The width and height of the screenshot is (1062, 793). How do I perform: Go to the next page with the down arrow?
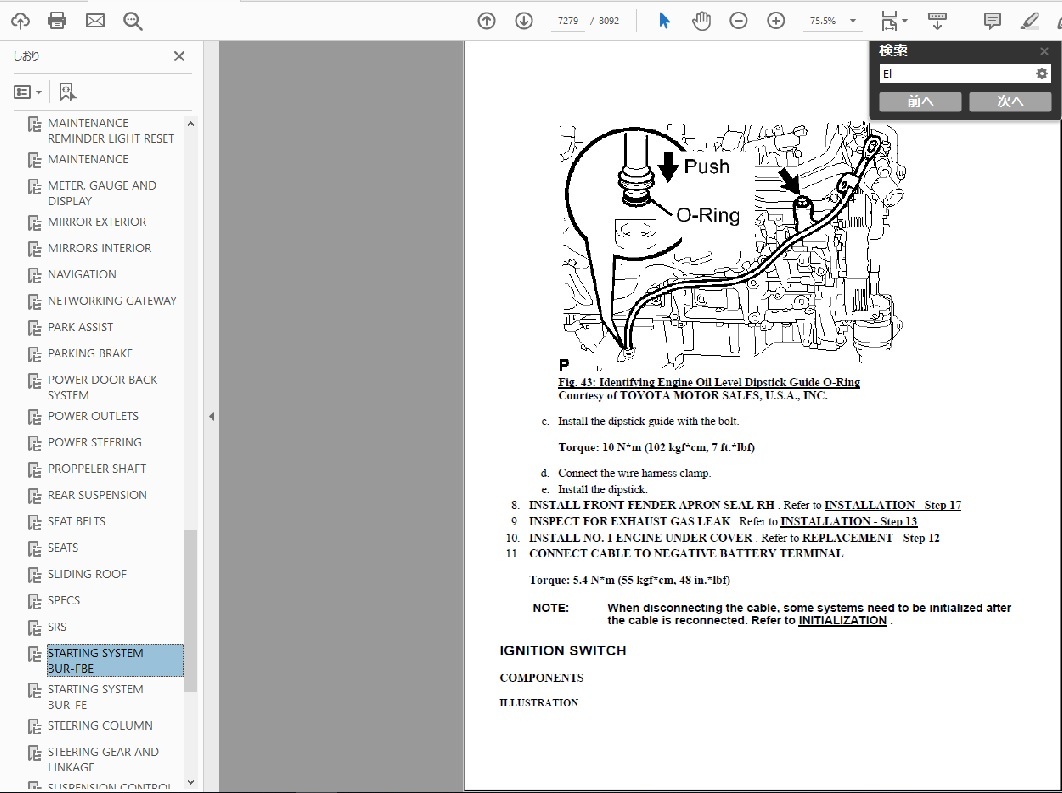[524, 21]
